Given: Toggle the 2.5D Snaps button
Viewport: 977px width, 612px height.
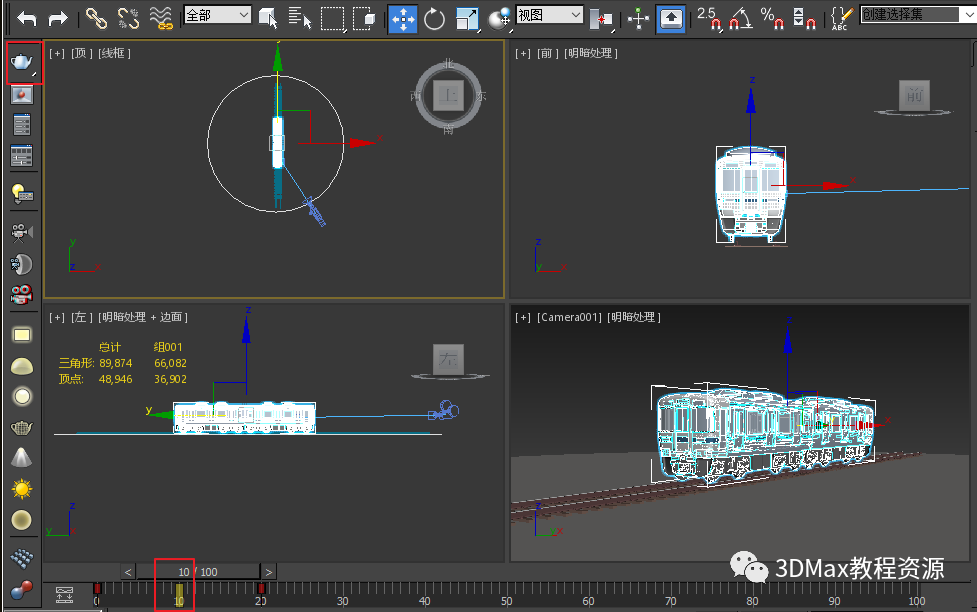Looking at the screenshot, I should (x=709, y=18).
